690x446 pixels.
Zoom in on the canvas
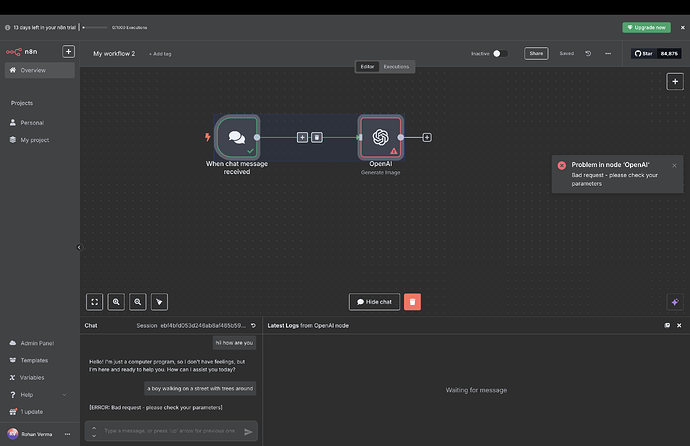tap(116, 302)
